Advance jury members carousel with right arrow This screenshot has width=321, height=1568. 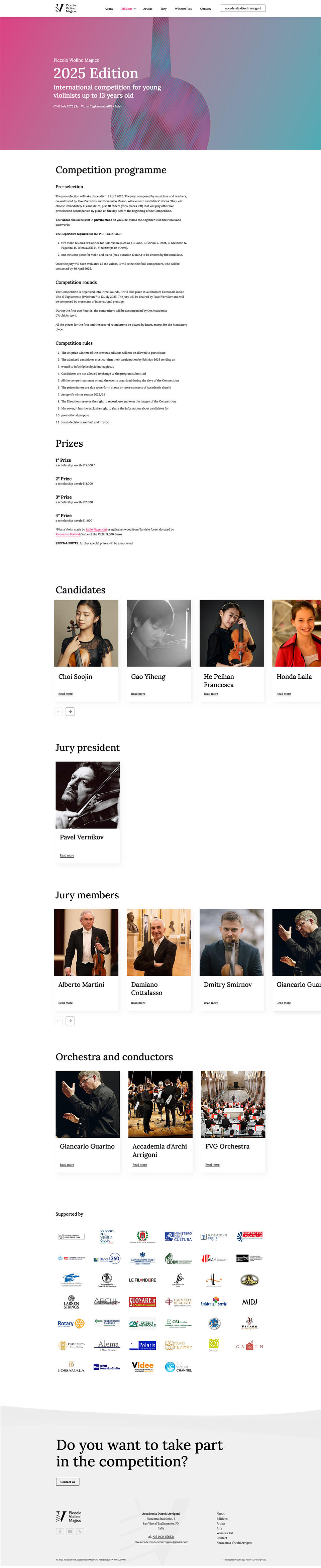70,1021
